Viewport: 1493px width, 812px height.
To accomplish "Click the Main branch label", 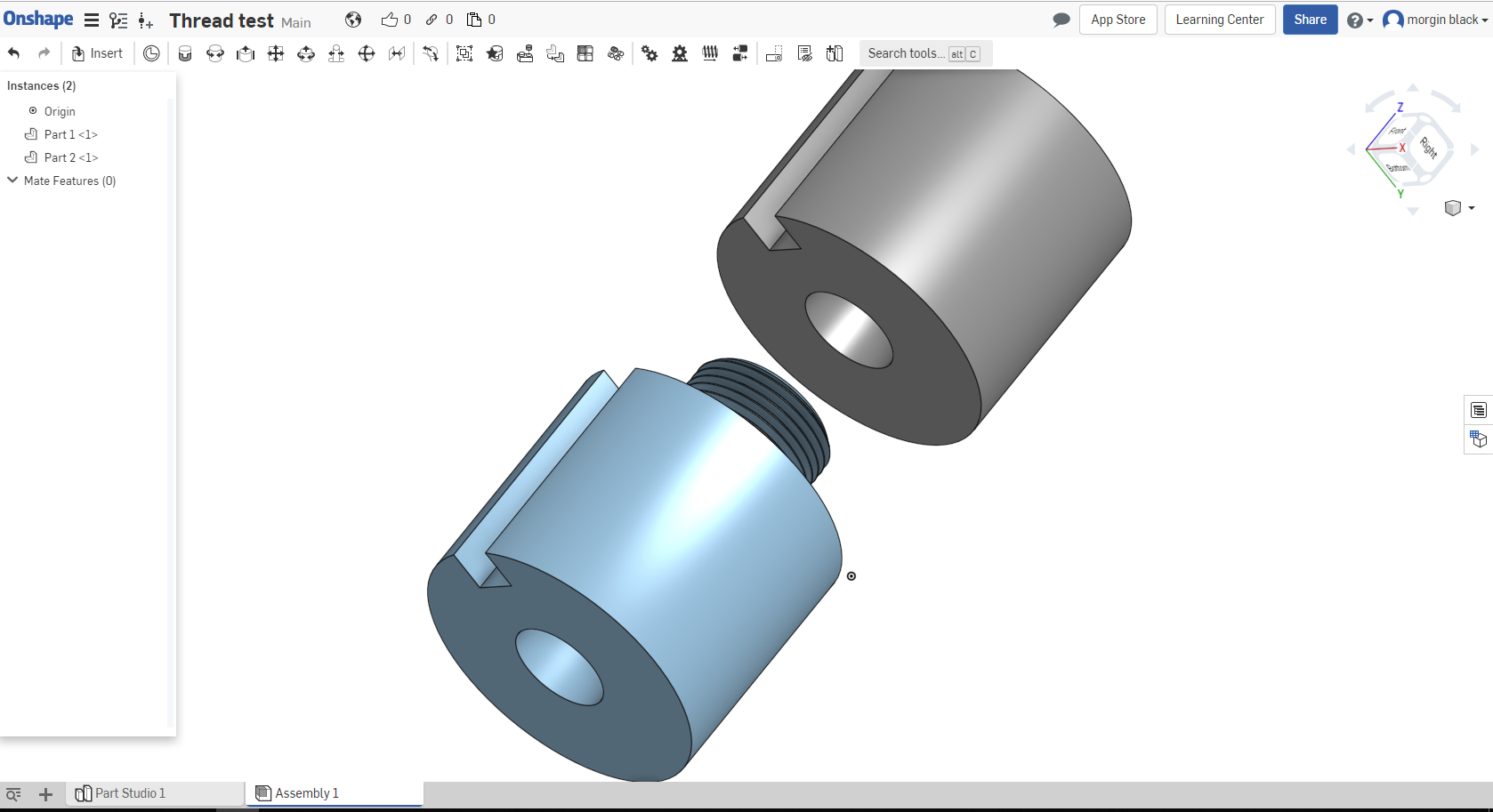I will [x=296, y=22].
